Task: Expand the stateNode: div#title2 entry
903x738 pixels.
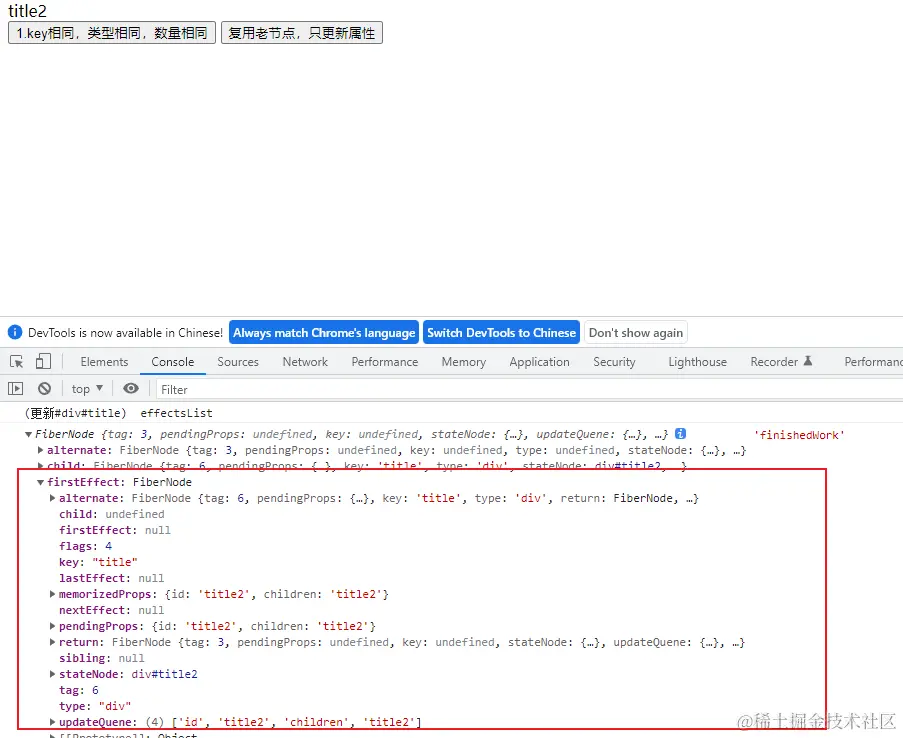Action: coord(52,673)
